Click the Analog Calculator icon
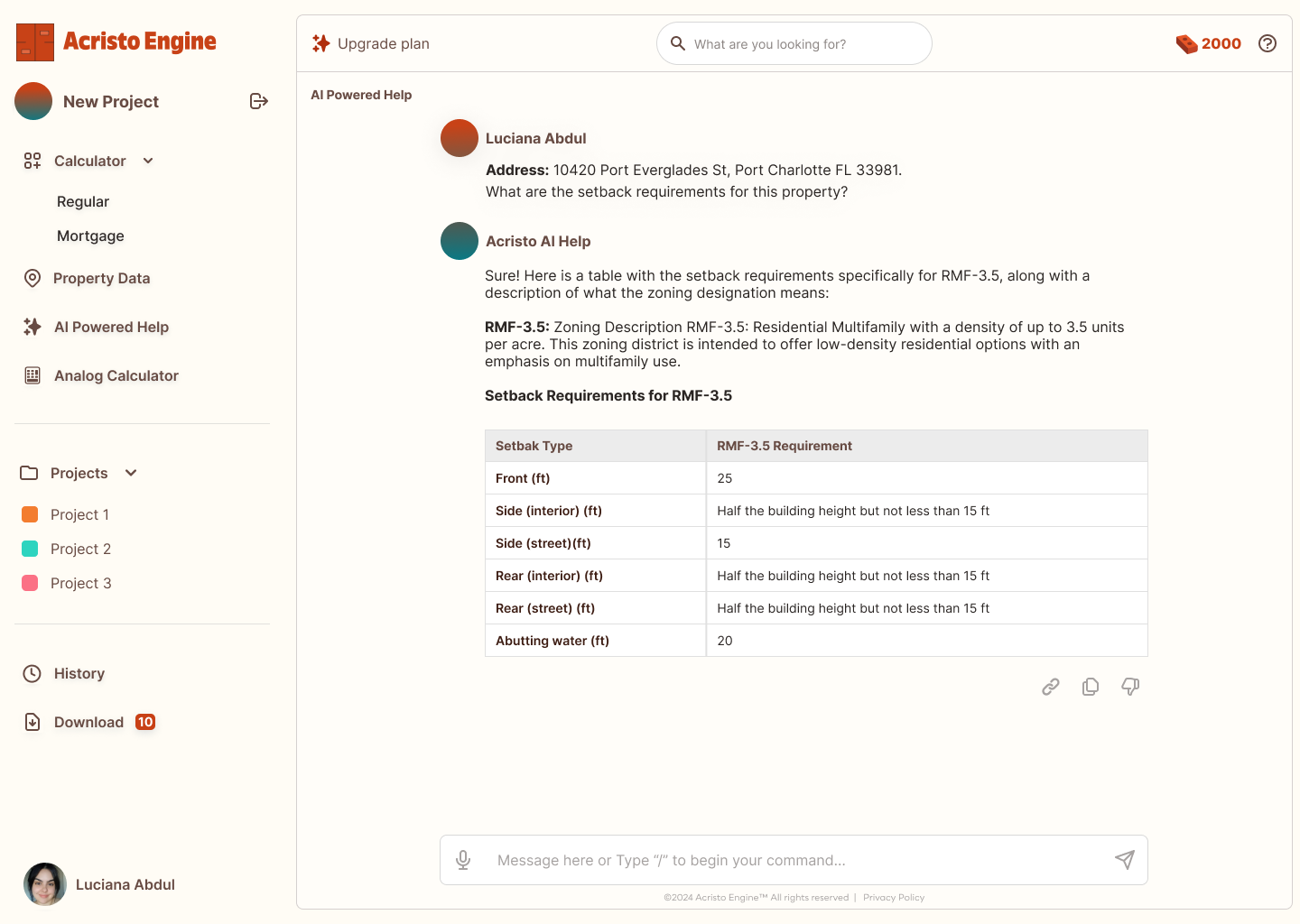 [x=32, y=375]
